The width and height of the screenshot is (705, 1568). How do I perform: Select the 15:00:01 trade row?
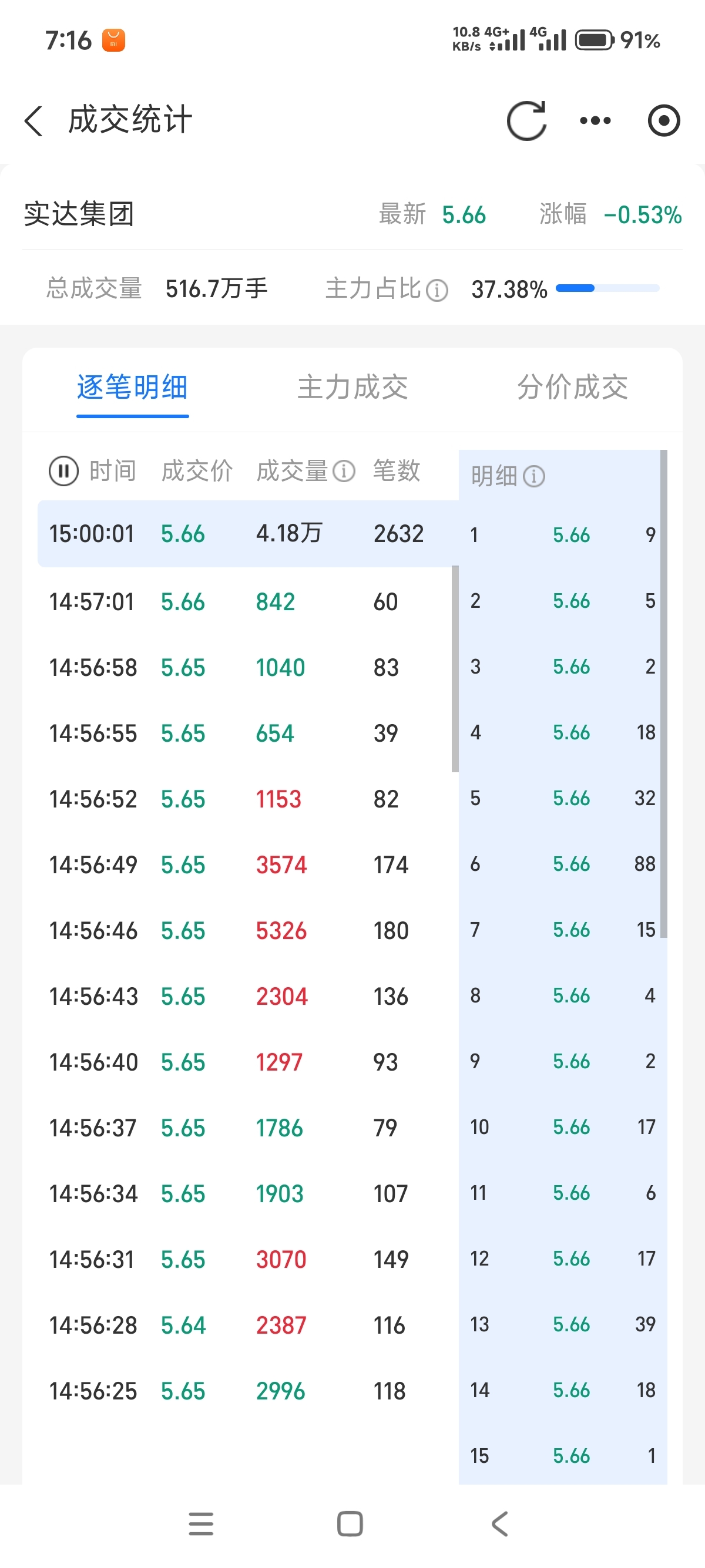[x=244, y=534]
